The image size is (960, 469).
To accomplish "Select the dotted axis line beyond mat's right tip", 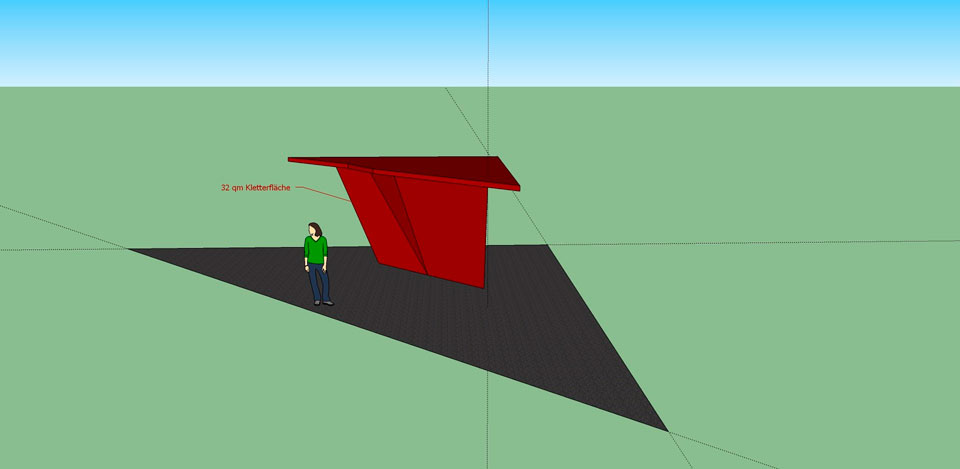I will 720,454.
